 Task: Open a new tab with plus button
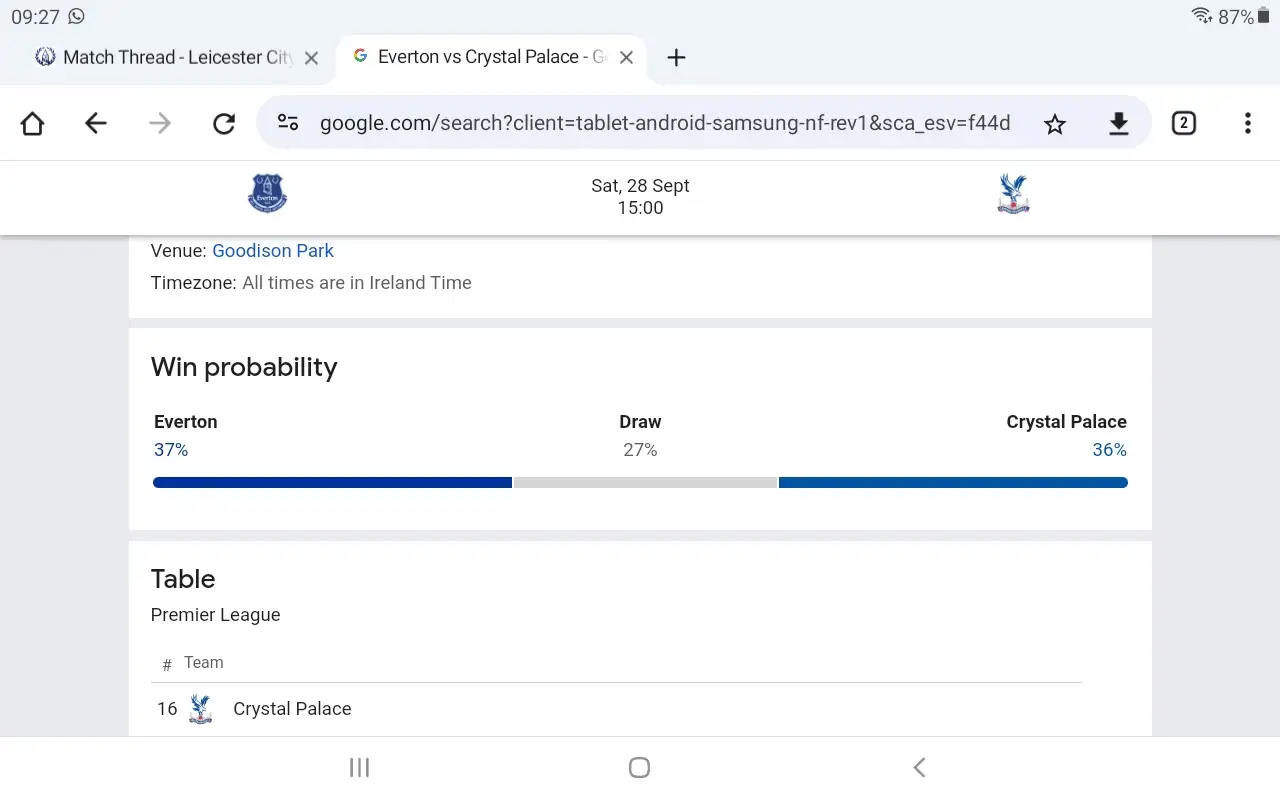point(676,58)
